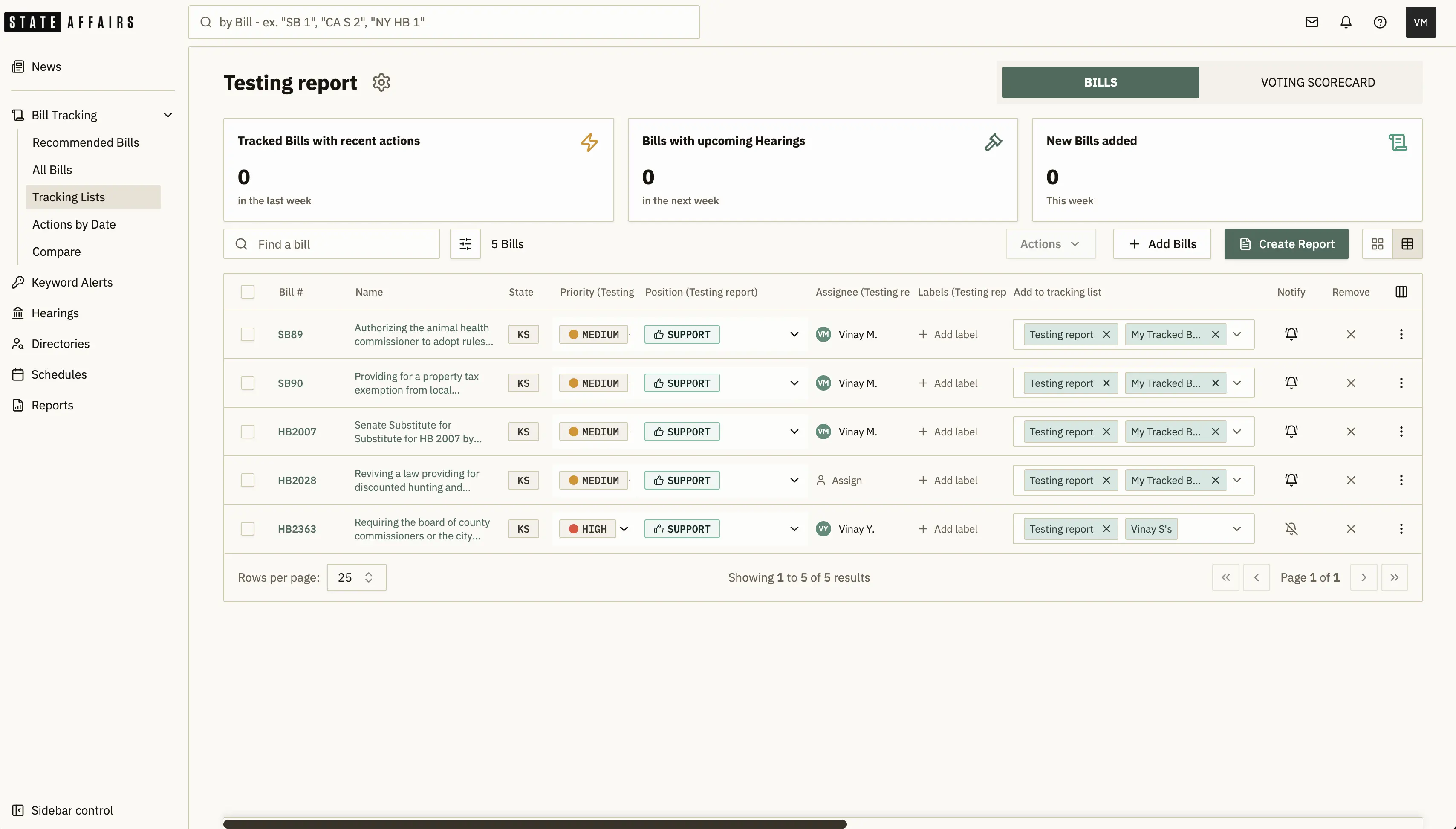Check the HB2028 row checkbox

(x=248, y=480)
